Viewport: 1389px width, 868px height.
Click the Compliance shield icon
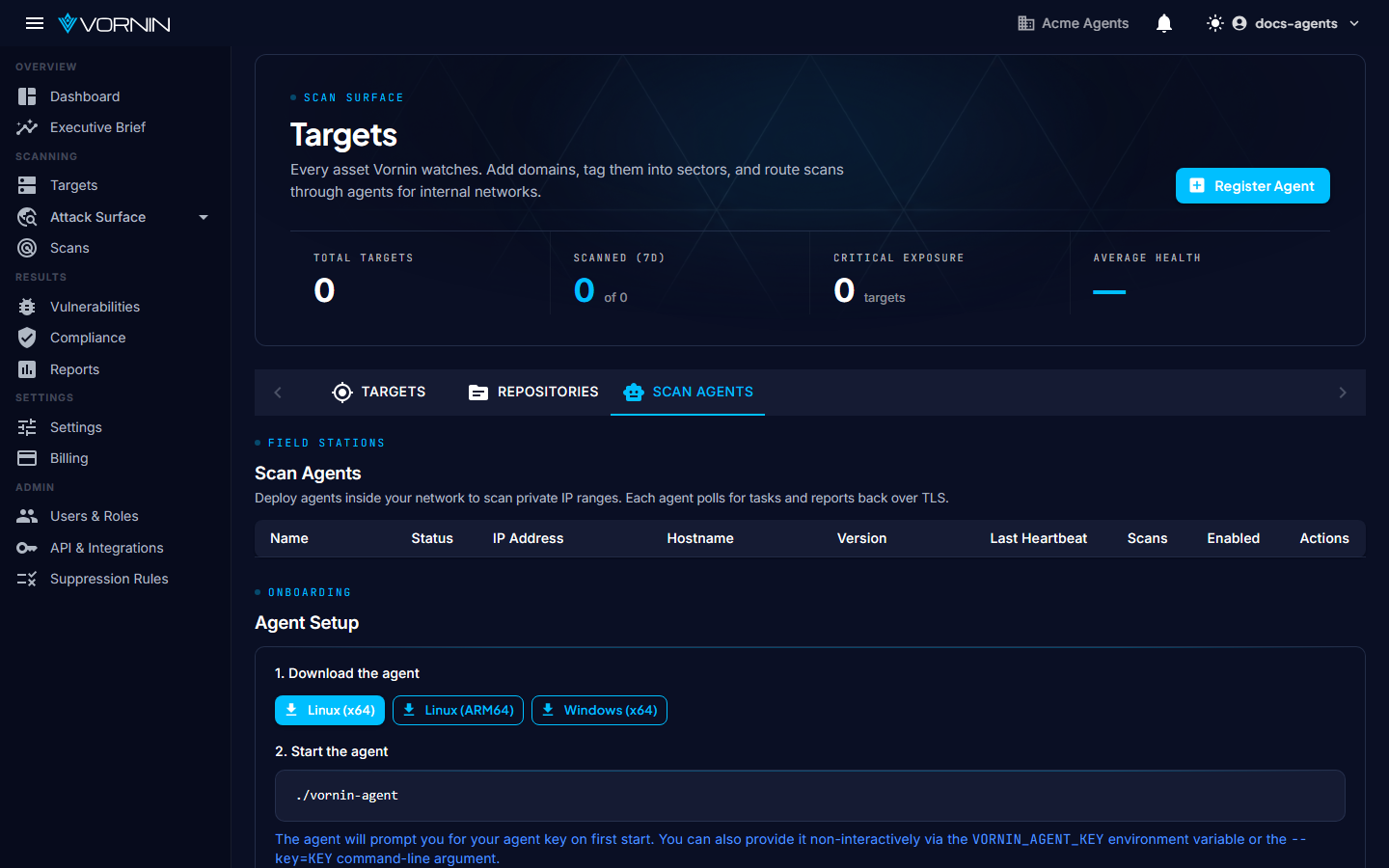(27, 338)
